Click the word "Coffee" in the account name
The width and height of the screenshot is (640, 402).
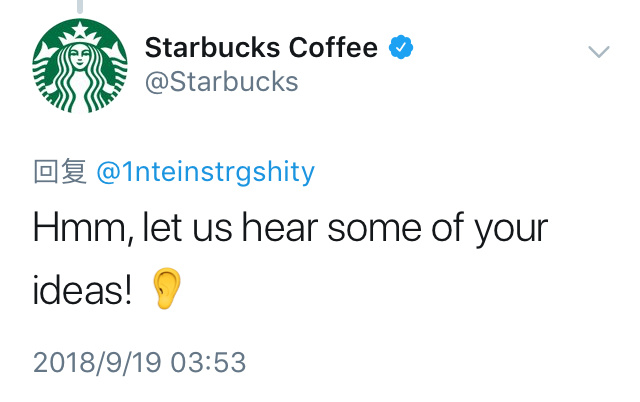[333, 47]
